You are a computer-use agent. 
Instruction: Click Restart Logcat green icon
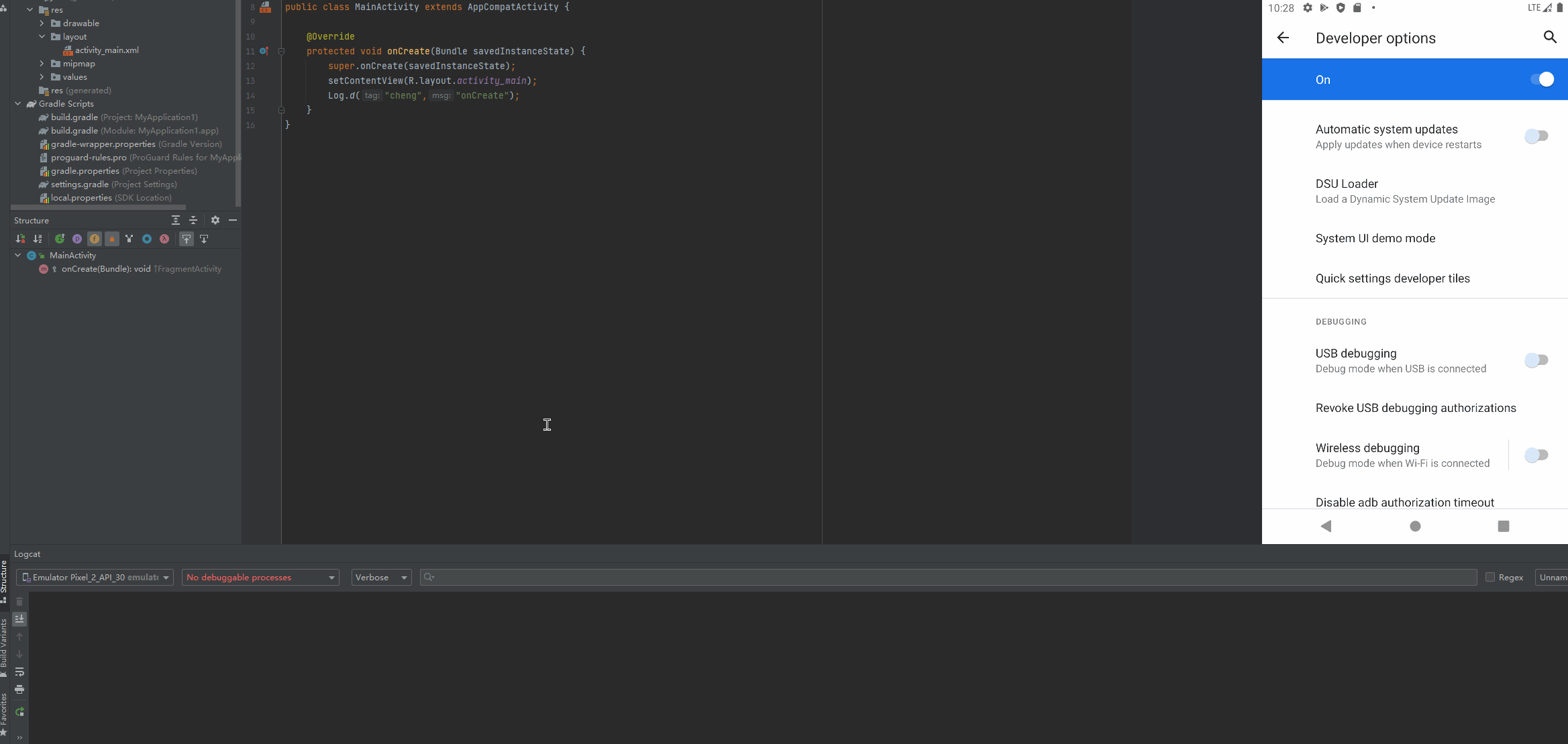click(19, 712)
